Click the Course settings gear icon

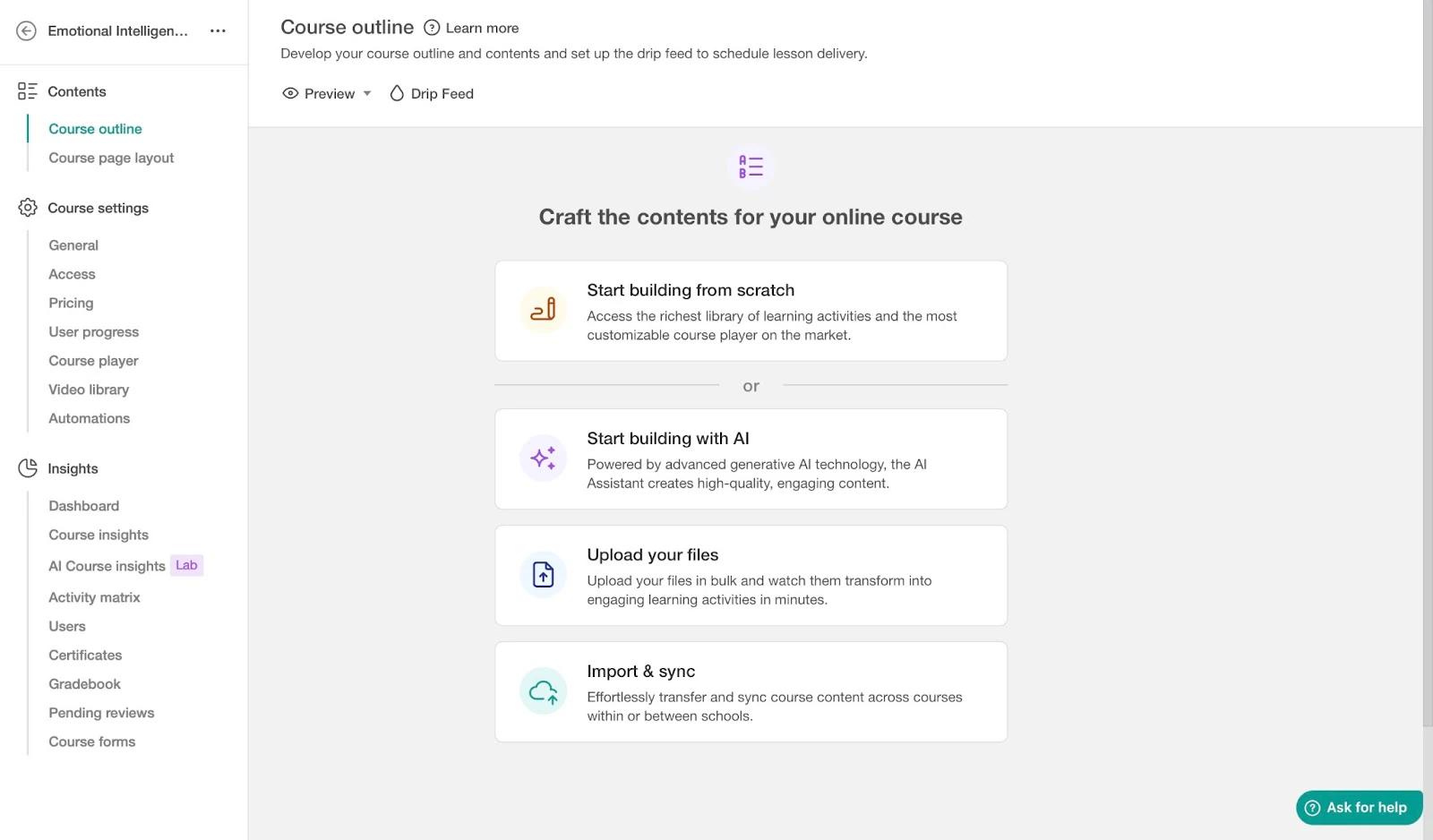[28, 208]
